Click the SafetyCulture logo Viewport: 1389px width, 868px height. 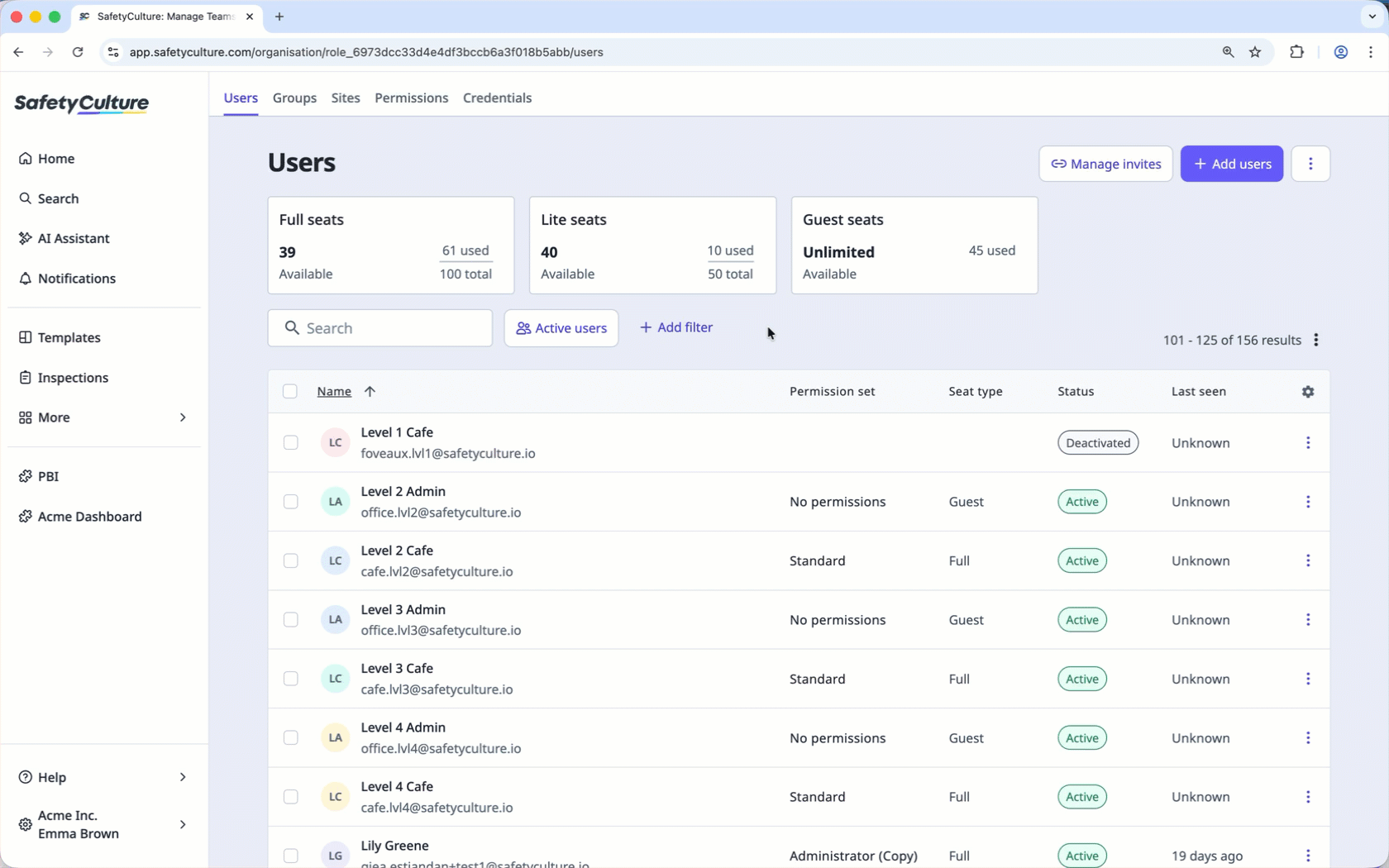click(x=82, y=103)
